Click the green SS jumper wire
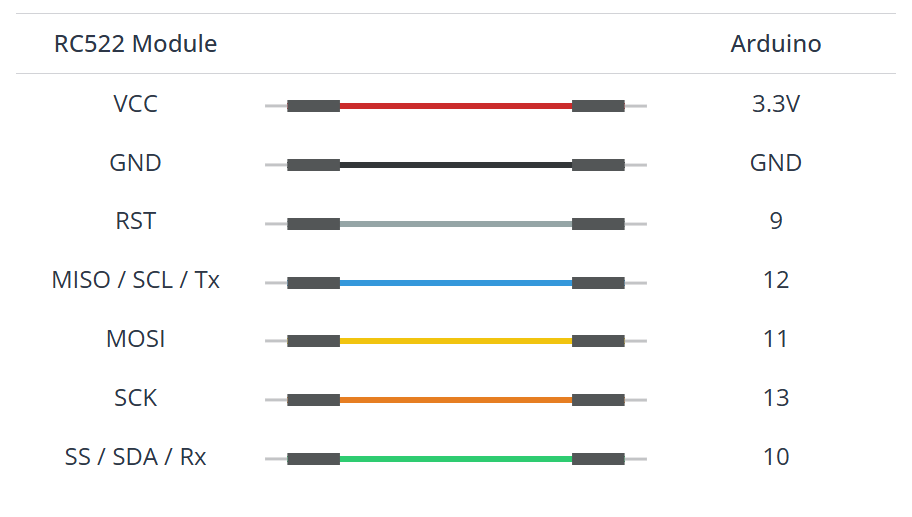Viewport: 912px width, 517px height. (456, 459)
